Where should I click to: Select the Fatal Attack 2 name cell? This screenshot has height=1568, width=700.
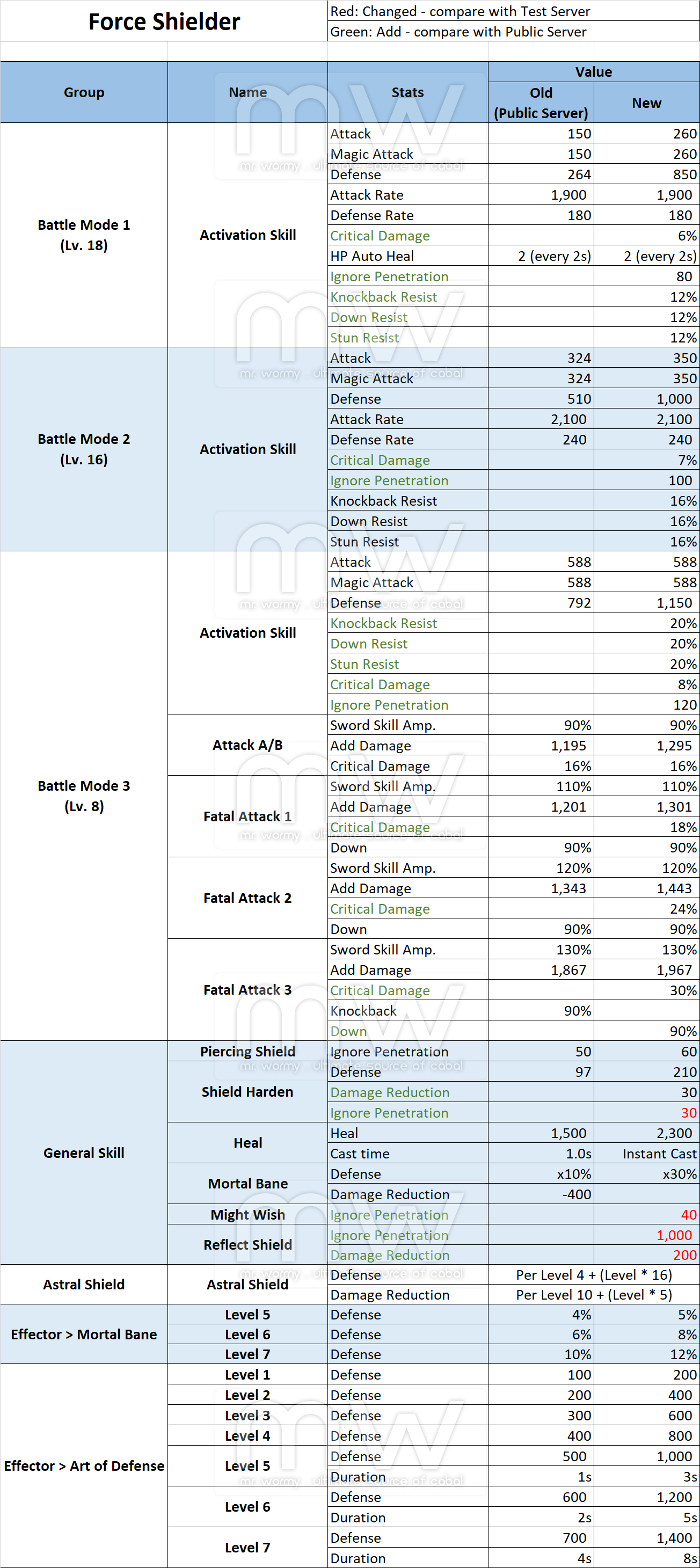(247, 898)
